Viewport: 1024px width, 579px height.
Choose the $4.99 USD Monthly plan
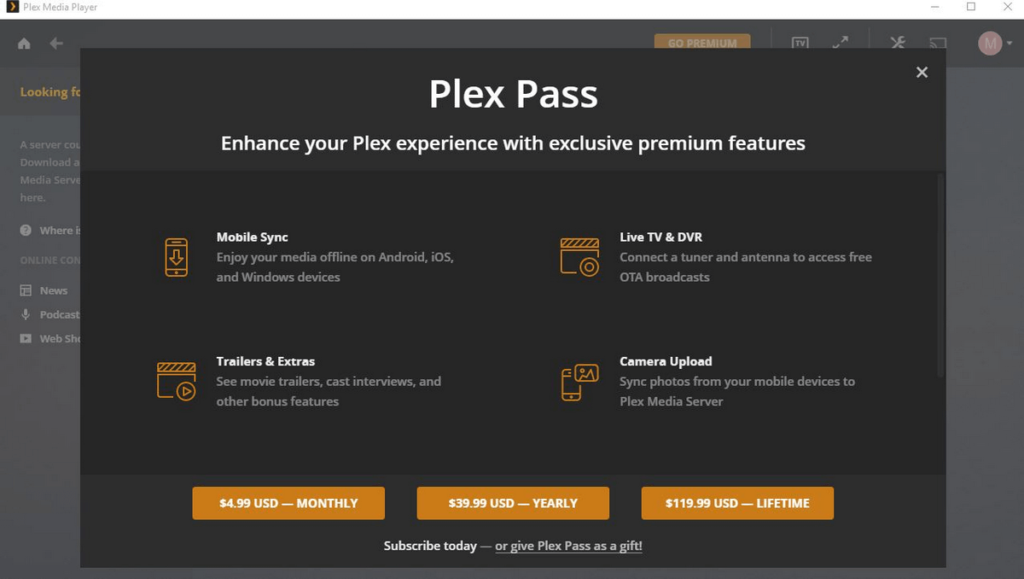click(288, 503)
